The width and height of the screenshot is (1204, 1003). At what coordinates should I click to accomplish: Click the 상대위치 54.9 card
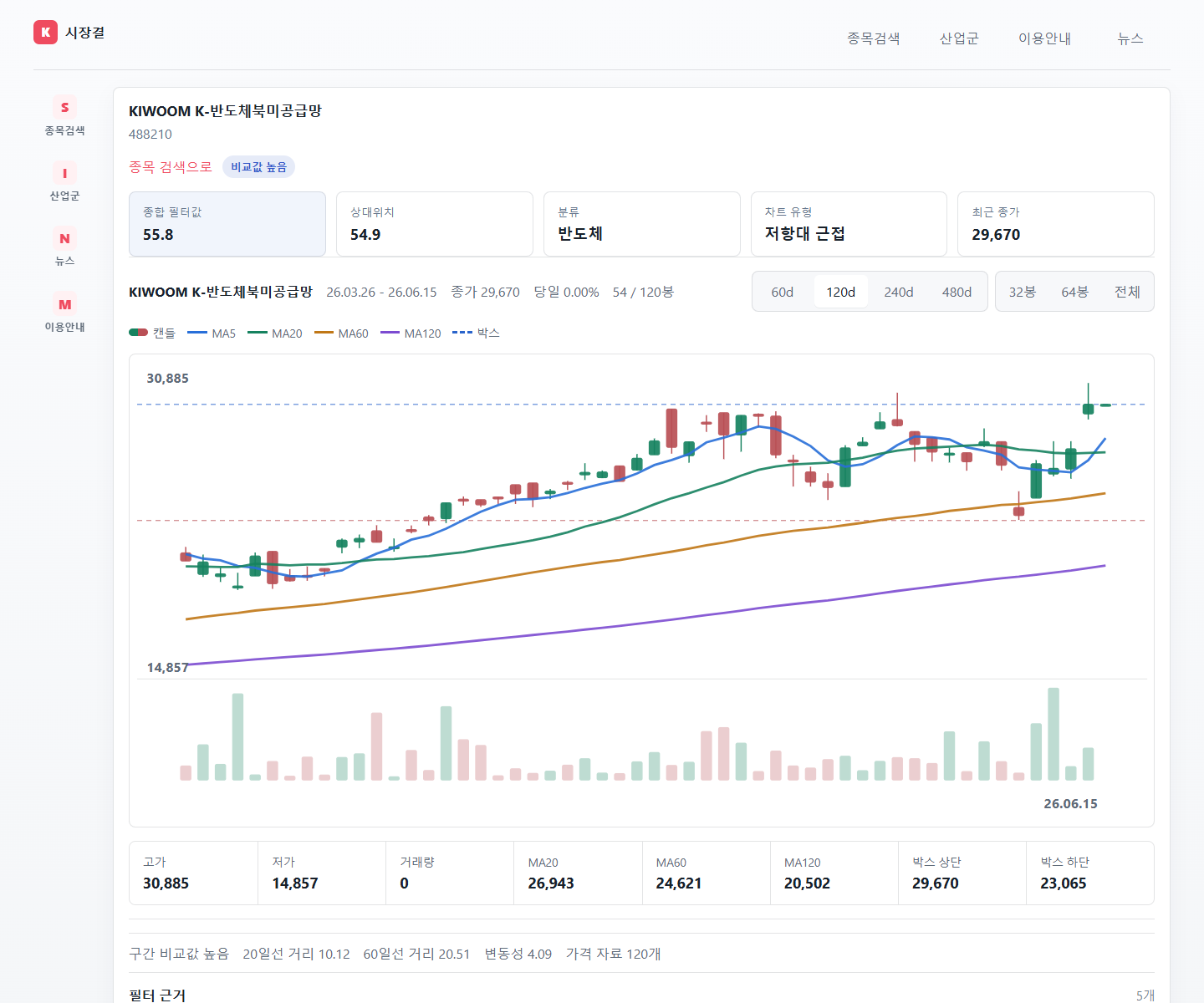point(435,224)
